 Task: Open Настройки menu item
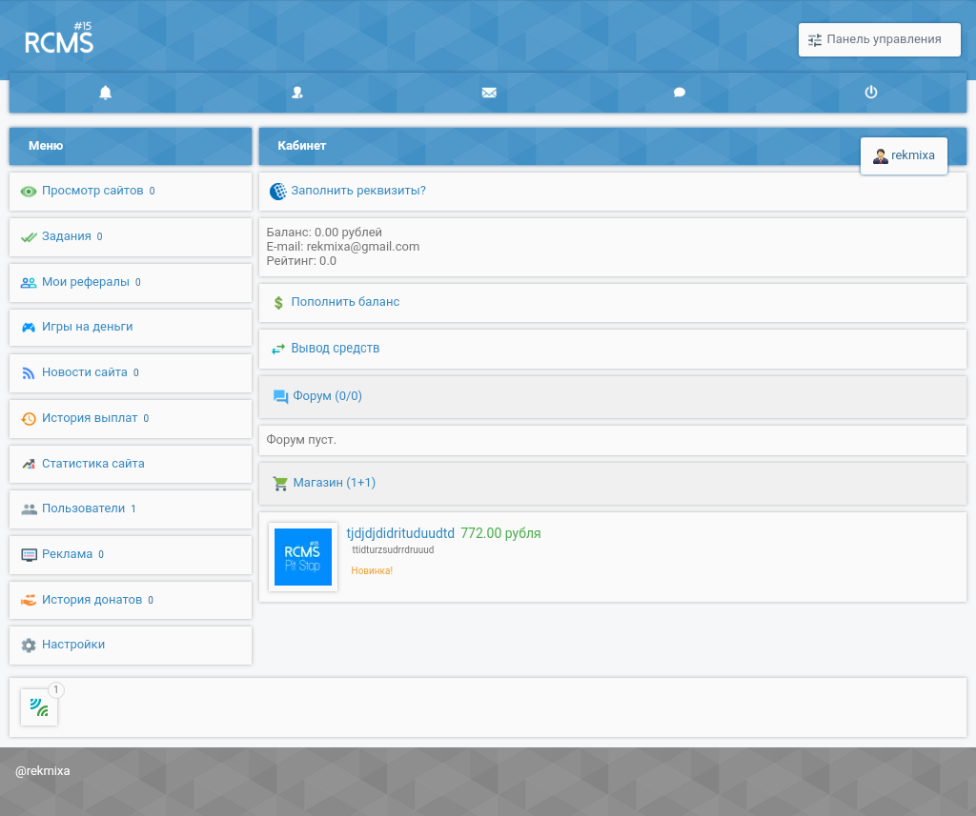click(73, 645)
